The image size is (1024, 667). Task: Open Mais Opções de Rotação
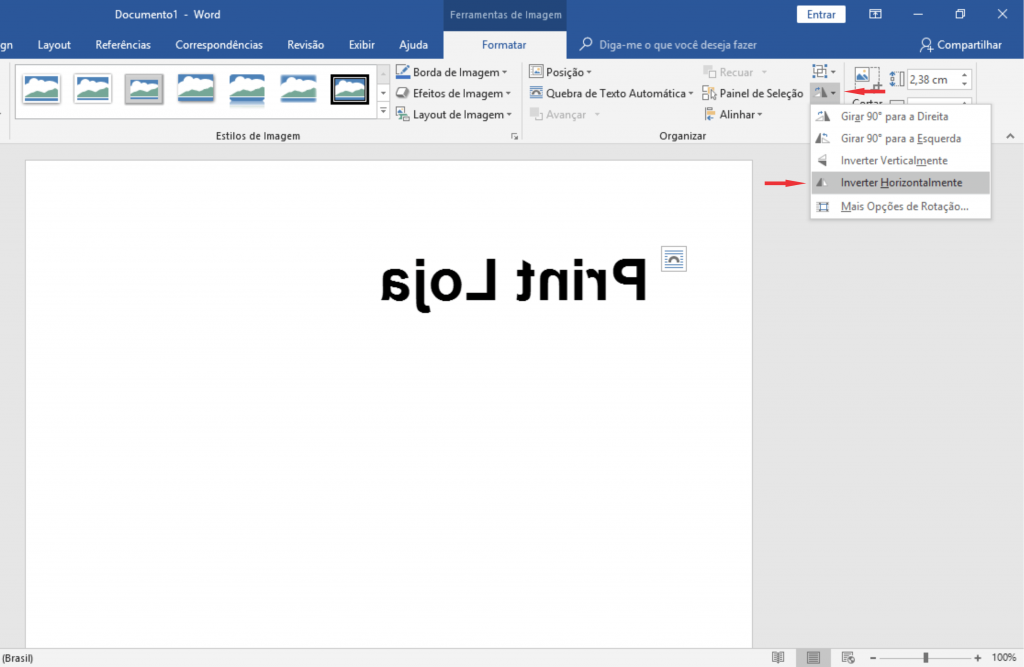pyautogui.click(x=903, y=207)
